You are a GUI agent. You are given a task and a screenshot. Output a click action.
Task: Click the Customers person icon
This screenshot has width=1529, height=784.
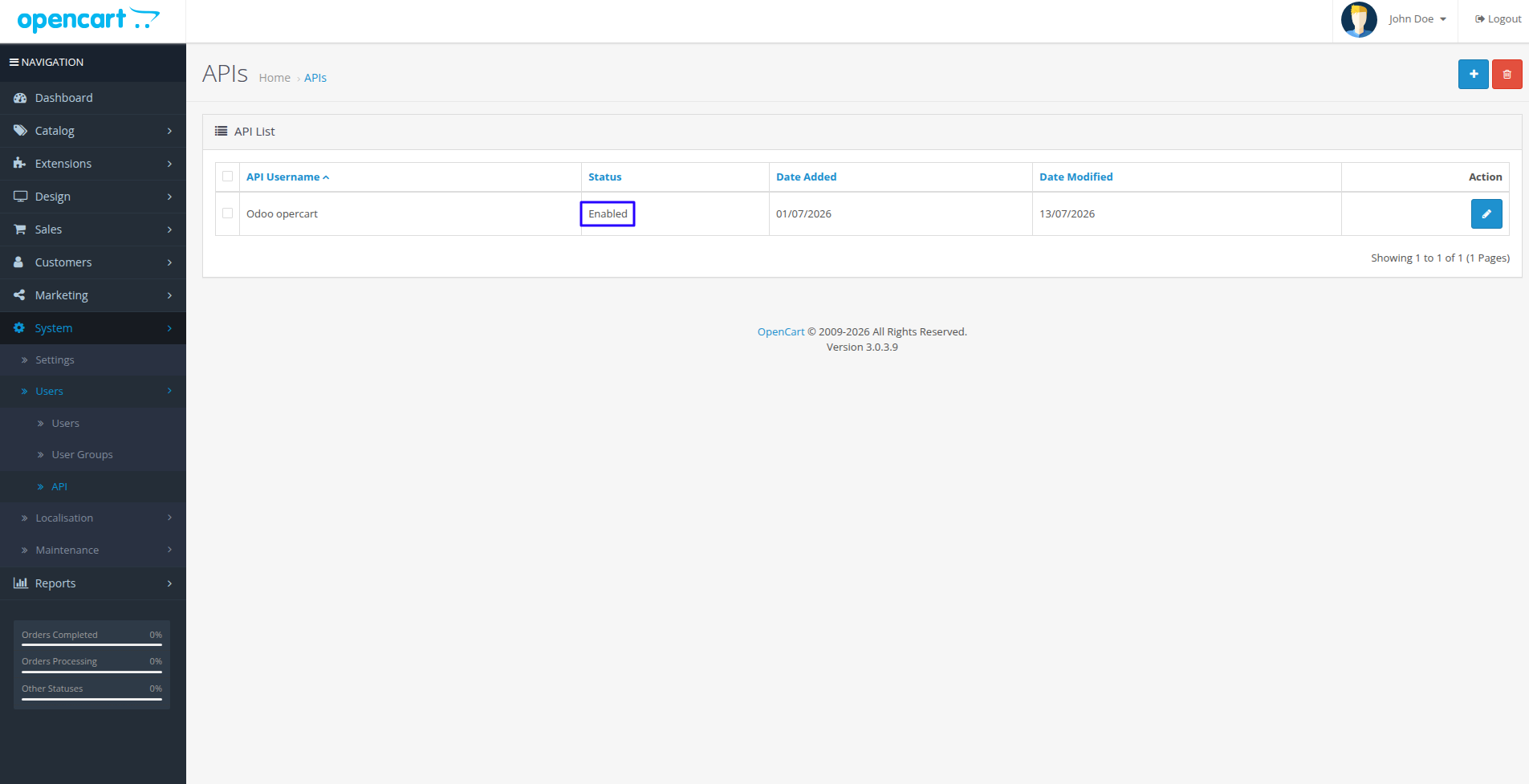click(18, 262)
